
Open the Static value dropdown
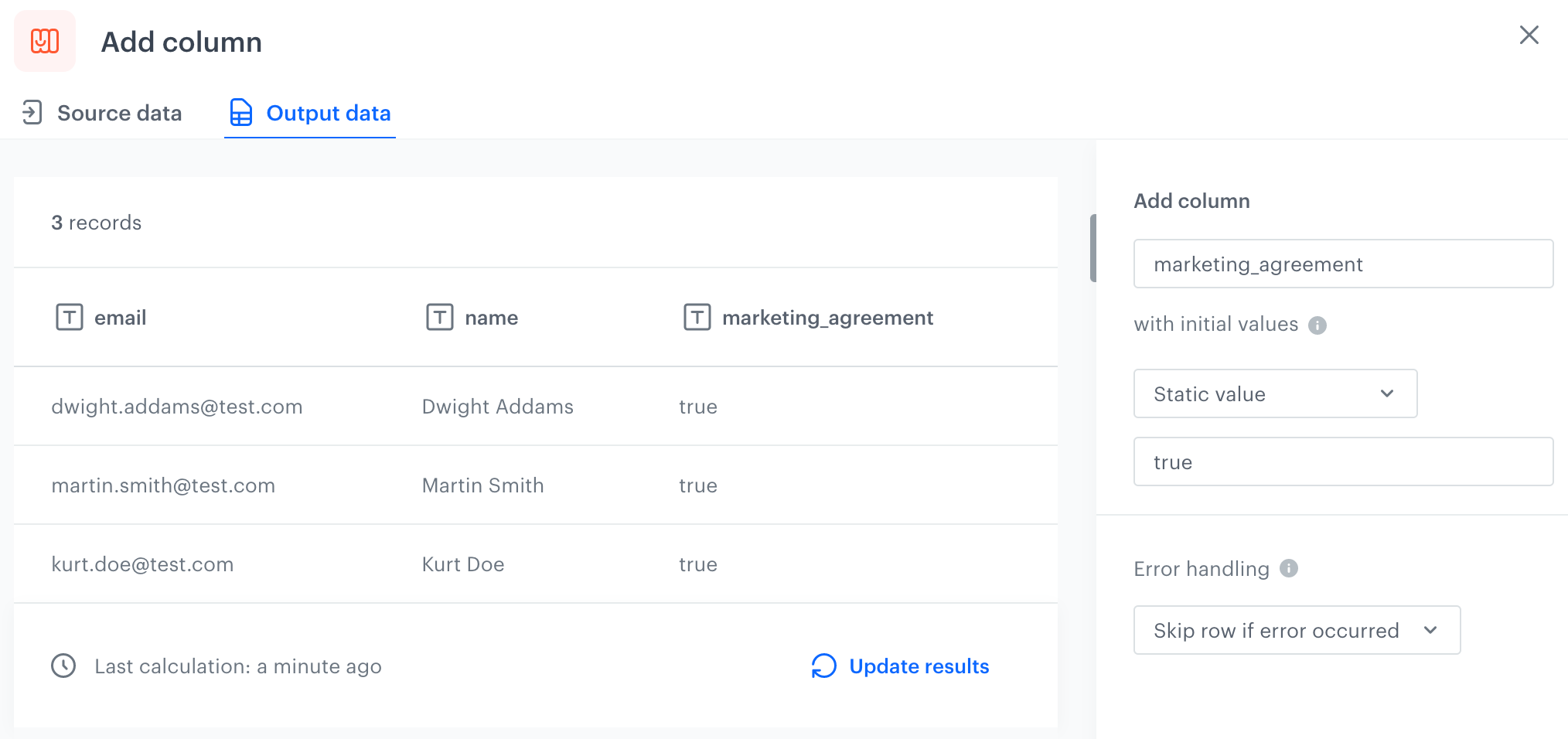coord(1275,393)
